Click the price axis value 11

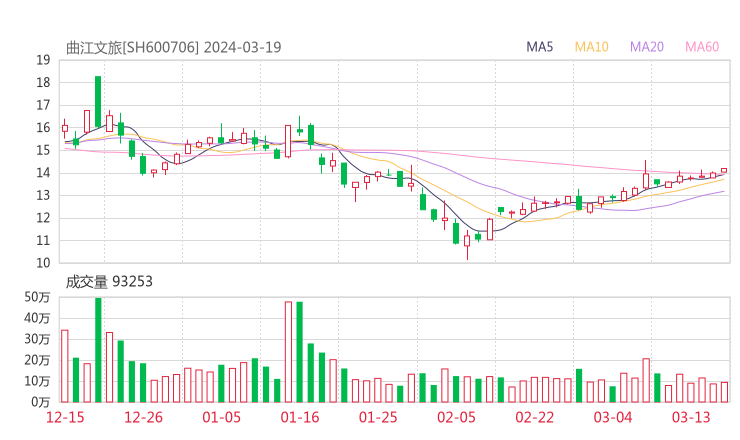[43, 241]
